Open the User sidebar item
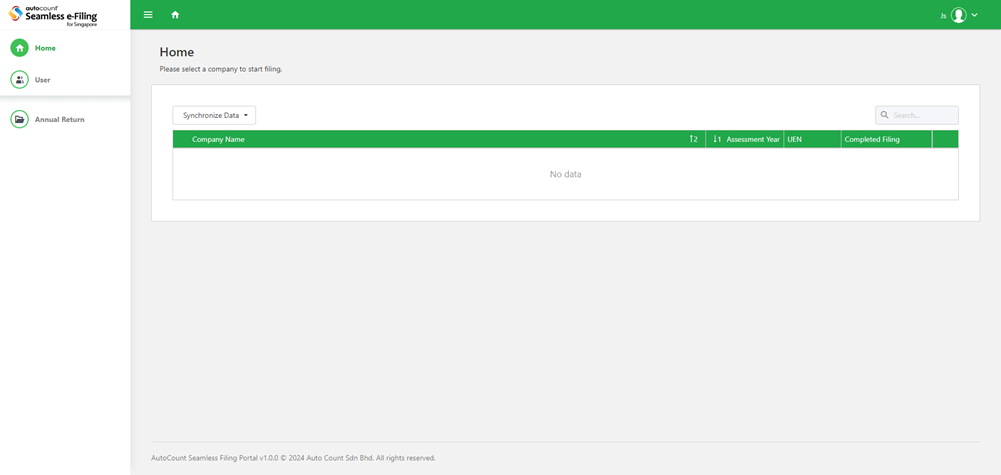Viewport: 1001px width, 475px height. click(65, 80)
